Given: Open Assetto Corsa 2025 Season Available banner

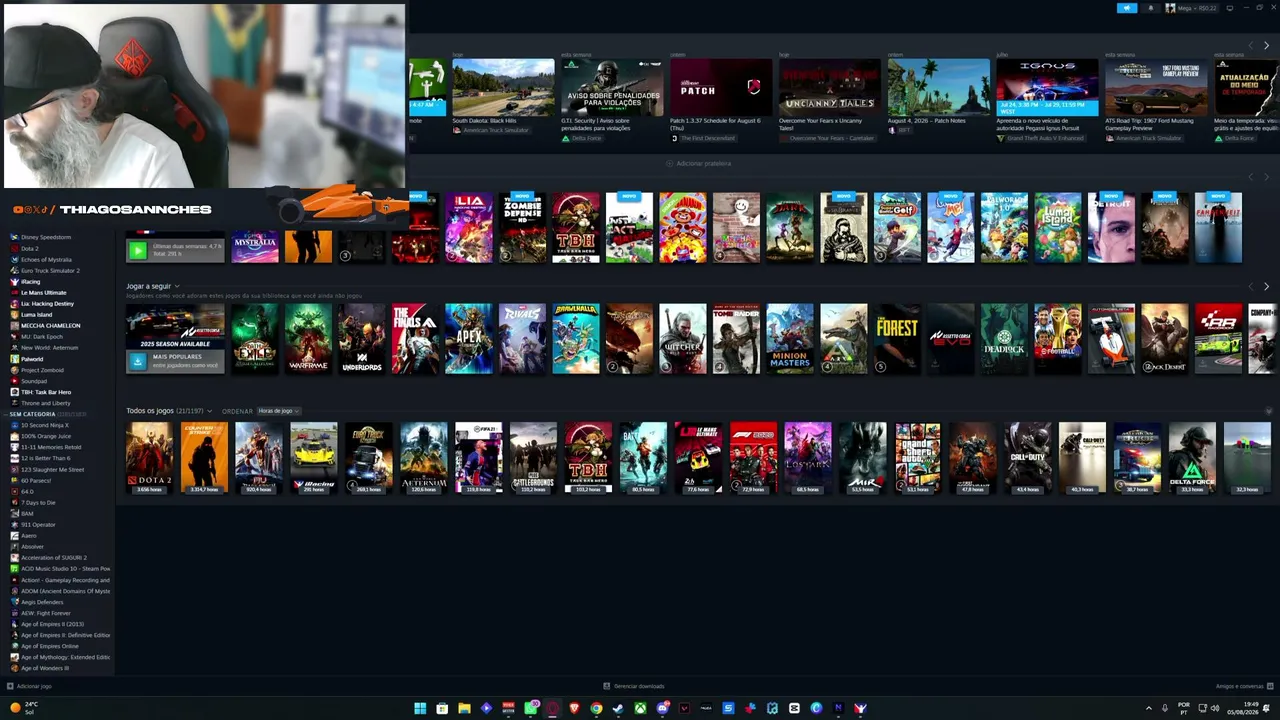Looking at the screenshot, I should point(175,326).
